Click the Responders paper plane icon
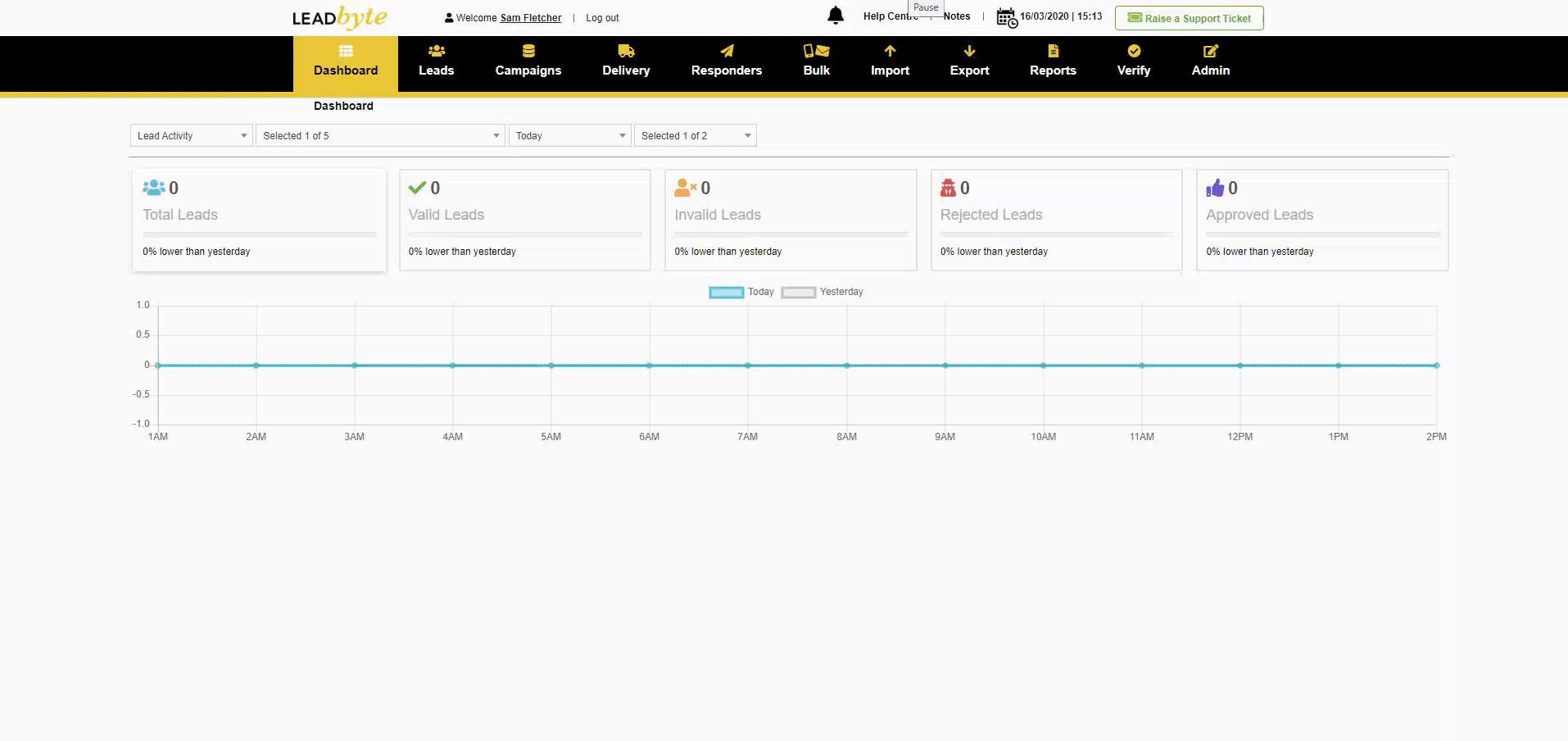Image resolution: width=1568 pixels, height=741 pixels. (727, 51)
